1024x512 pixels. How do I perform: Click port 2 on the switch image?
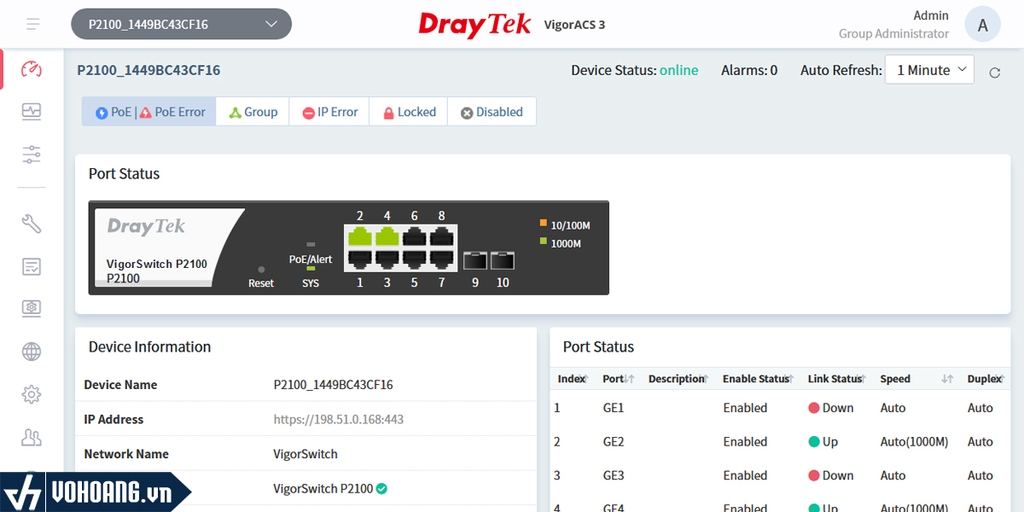360,236
